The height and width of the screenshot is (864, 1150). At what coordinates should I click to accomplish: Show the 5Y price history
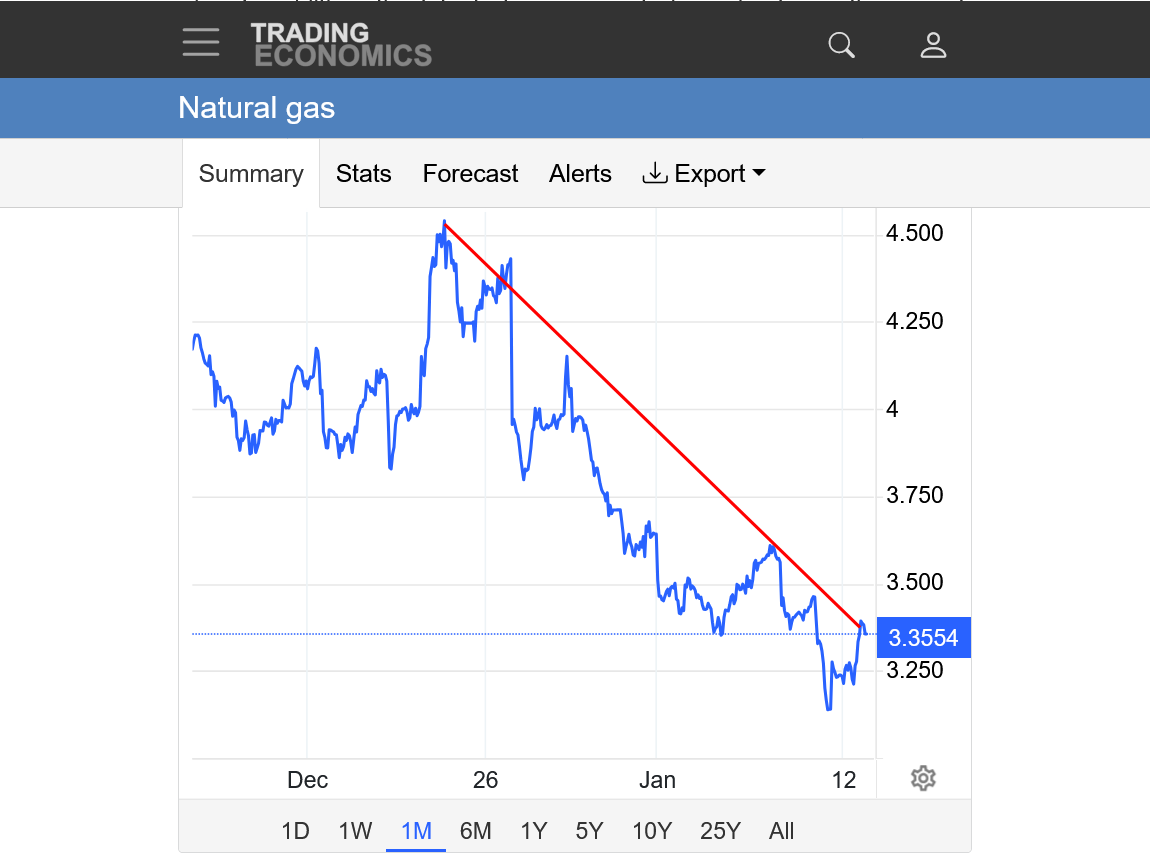pos(589,831)
